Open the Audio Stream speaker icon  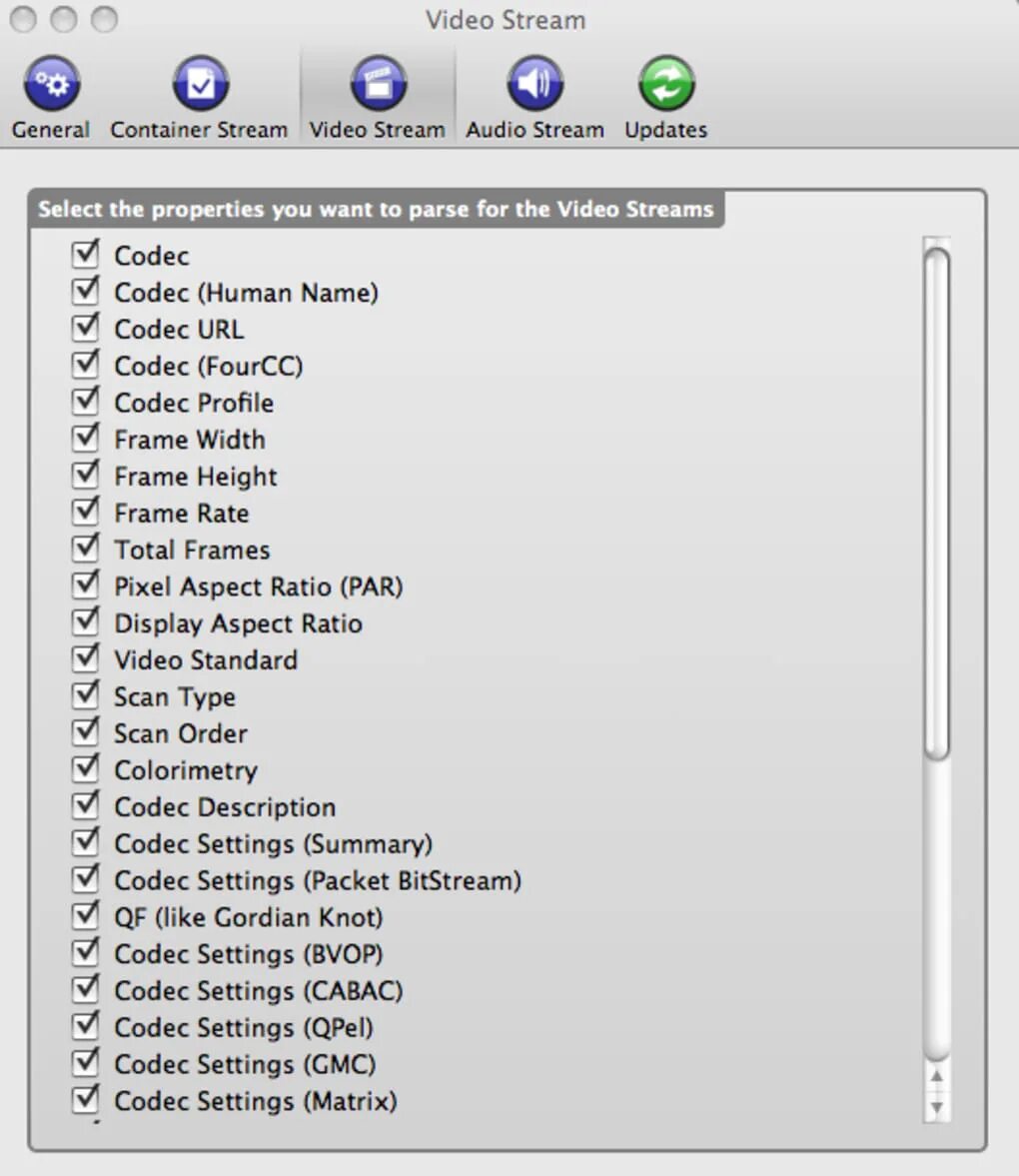534,83
